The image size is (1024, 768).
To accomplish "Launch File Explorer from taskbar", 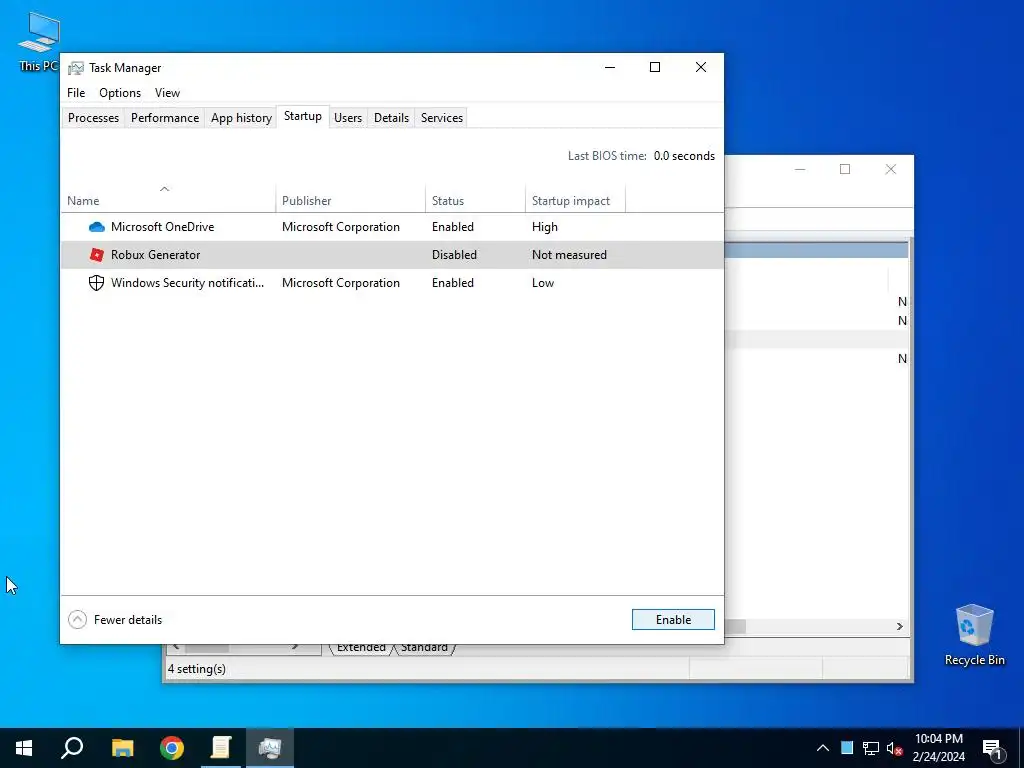I will click(122, 748).
